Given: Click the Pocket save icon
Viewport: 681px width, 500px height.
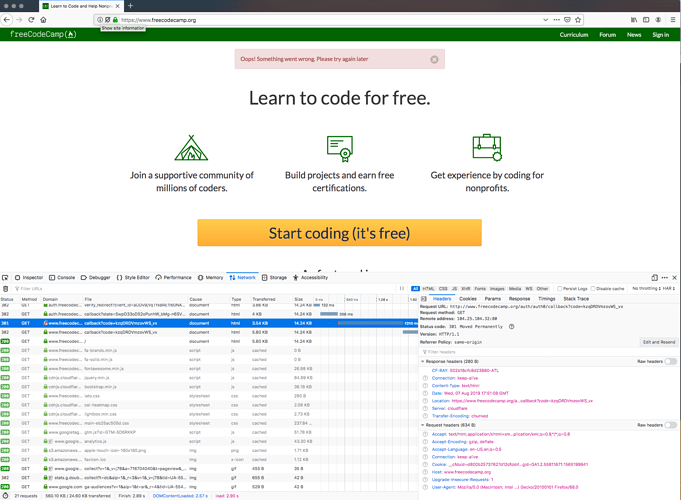Looking at the screenshot, I should point(567,20).
